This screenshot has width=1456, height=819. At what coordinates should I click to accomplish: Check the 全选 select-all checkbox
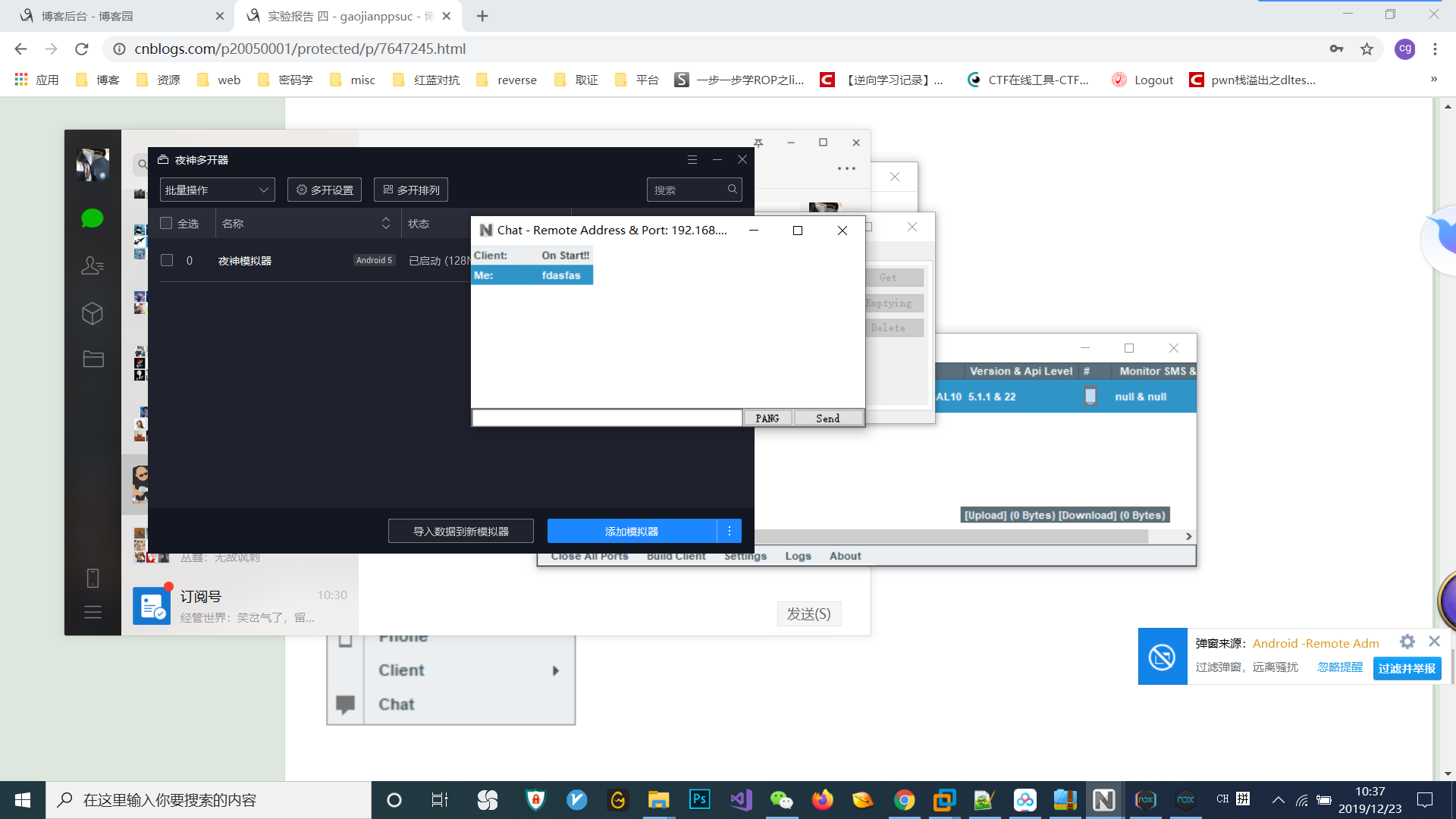pyautogui.click(x=167, y=223)
